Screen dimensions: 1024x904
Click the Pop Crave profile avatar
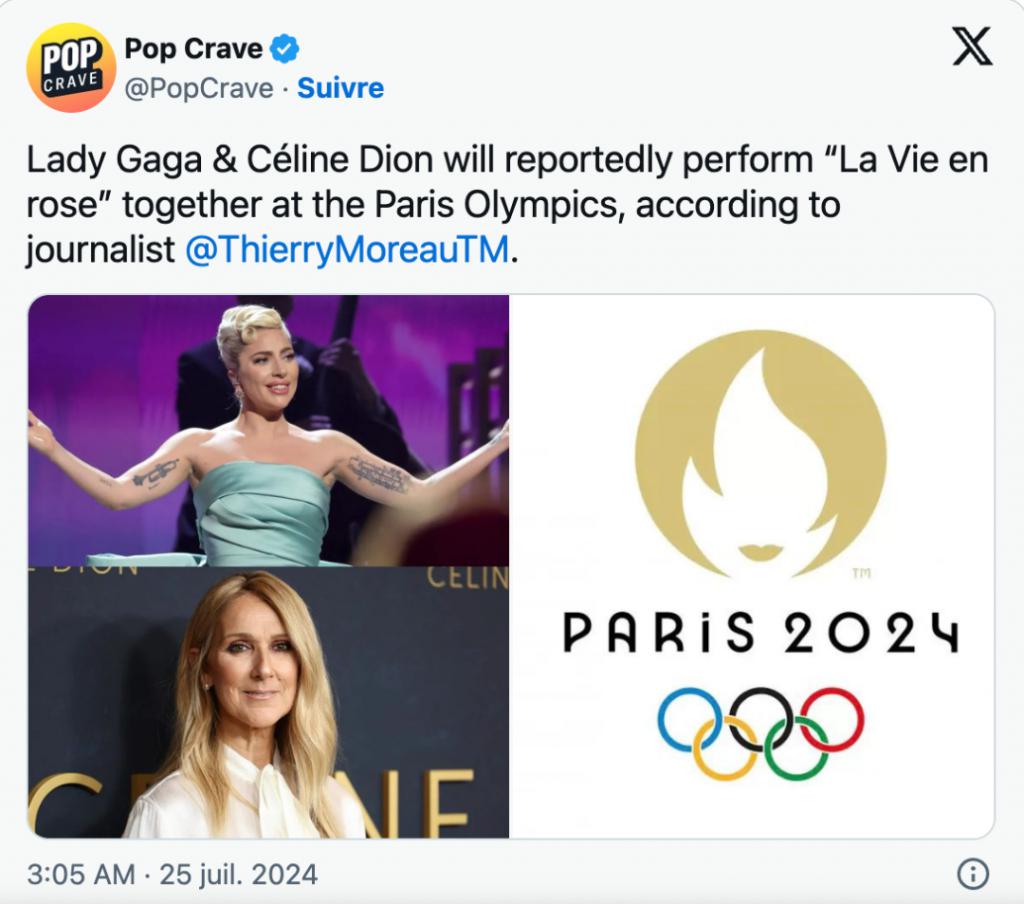coord(71,67)
